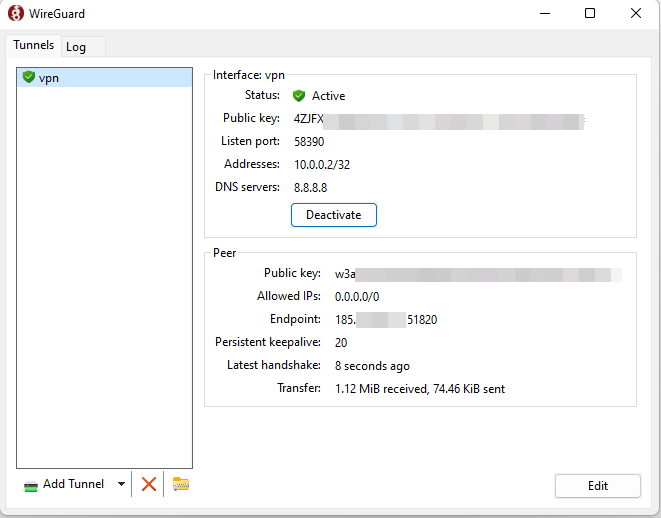Click the WireGuard logo in title bar
Viewport: 661px width, 518px height.
click(16, 14)
